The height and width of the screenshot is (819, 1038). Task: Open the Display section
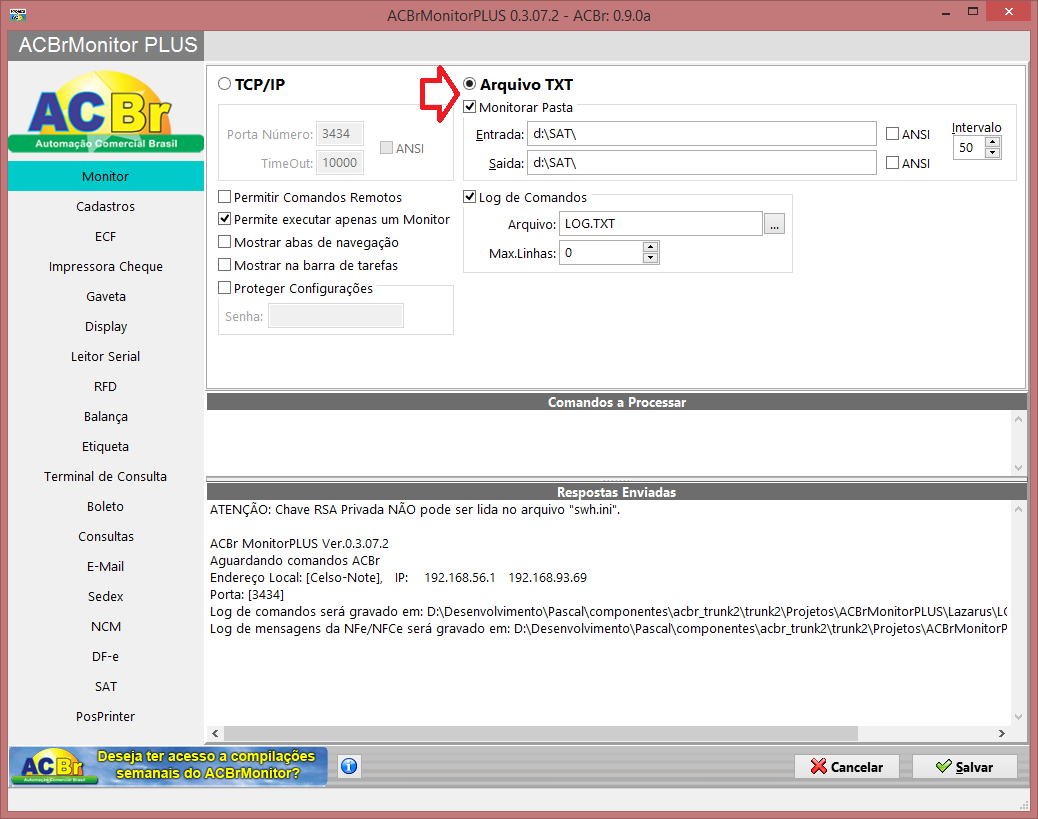tap(106, 326)
